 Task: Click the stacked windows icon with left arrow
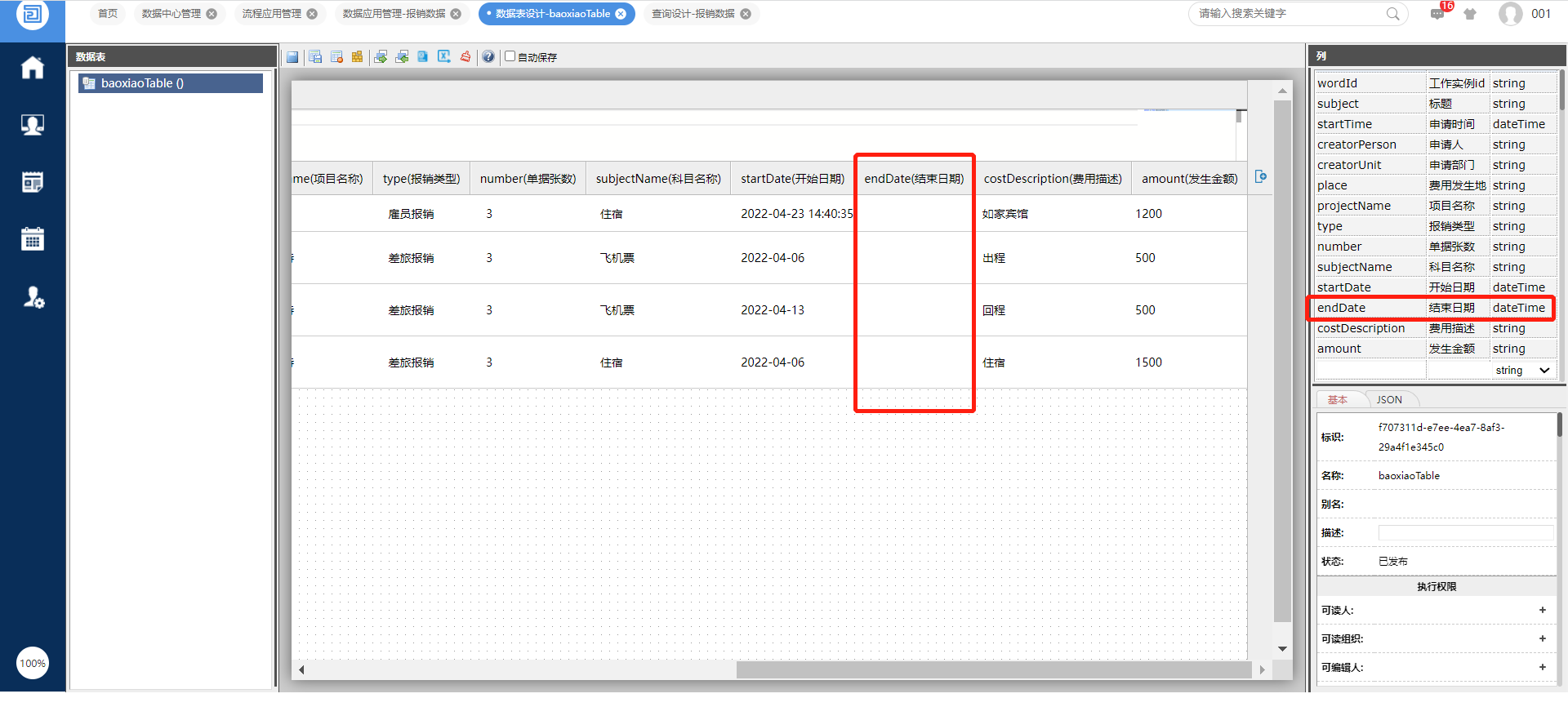click(x=402, y=57)
